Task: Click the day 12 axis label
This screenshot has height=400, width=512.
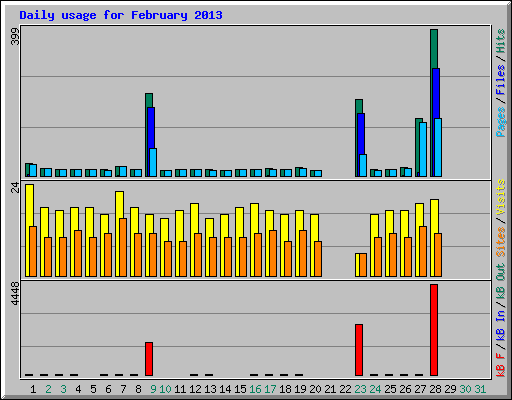Action: pyautogui.click(x=195, y=389)
